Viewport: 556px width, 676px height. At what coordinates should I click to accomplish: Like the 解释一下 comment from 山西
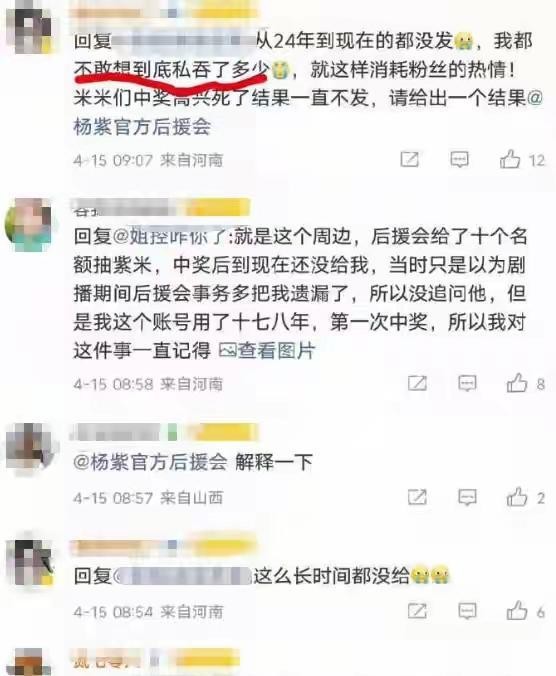coord(517,497)
